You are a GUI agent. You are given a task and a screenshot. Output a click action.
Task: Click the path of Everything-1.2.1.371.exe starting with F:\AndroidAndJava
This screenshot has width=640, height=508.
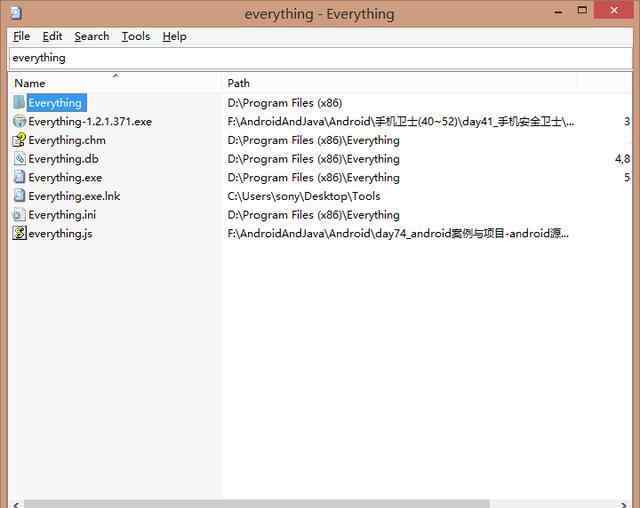click(401, 122)
